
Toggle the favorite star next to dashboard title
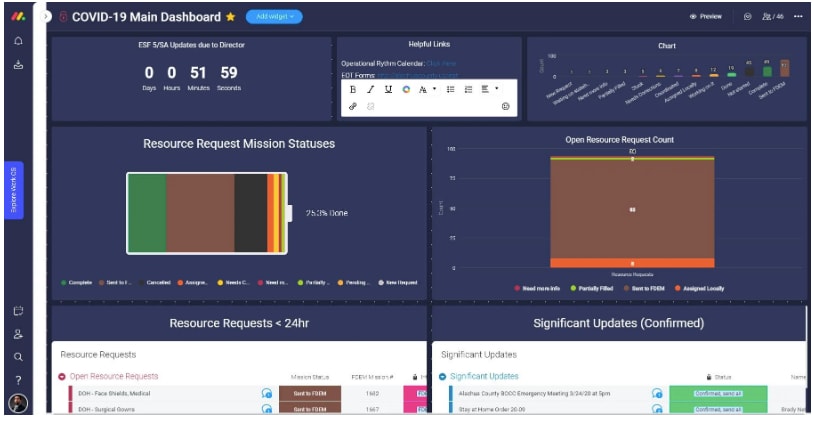[x=230, y=17]
